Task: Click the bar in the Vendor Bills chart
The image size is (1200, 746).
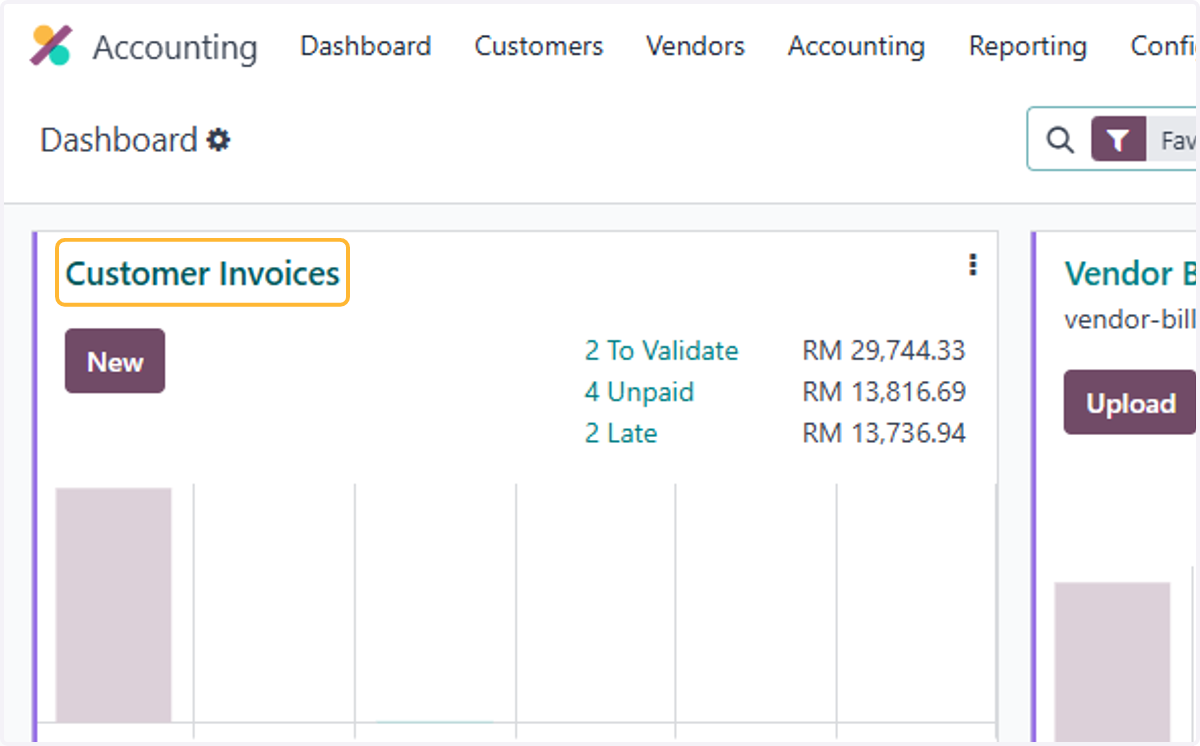Action: coord(1112,660)
